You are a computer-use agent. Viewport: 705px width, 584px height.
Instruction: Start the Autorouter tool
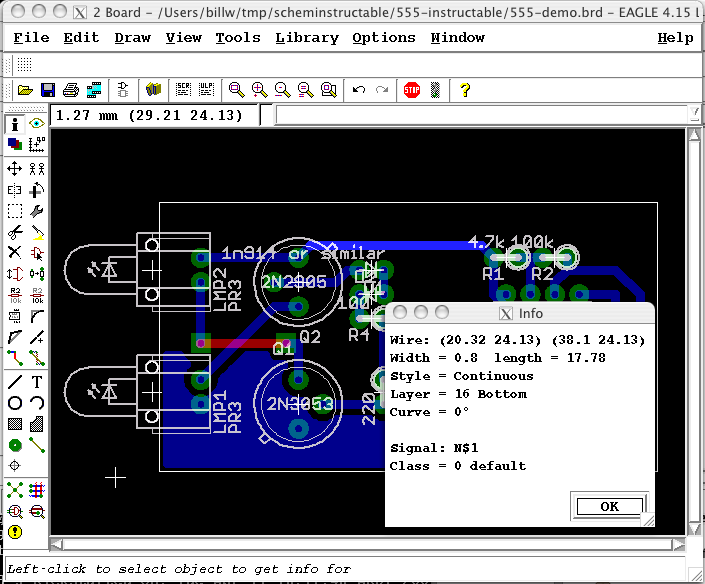[x=36, y=490]
